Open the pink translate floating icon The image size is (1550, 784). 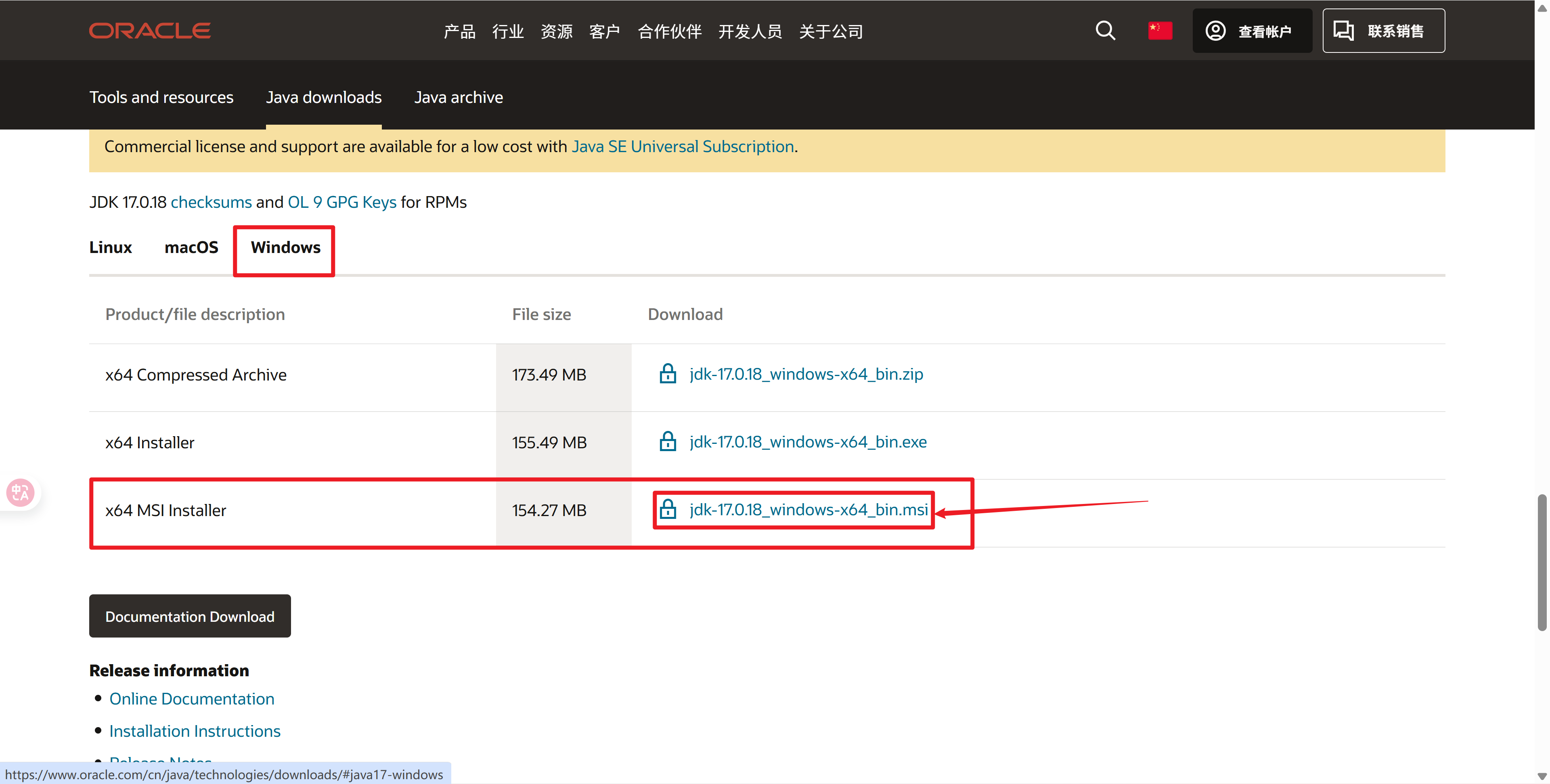coord(21,493)
